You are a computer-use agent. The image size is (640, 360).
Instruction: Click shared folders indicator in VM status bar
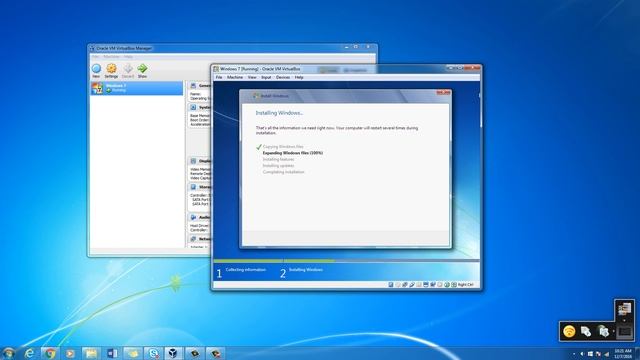(419, 284)
